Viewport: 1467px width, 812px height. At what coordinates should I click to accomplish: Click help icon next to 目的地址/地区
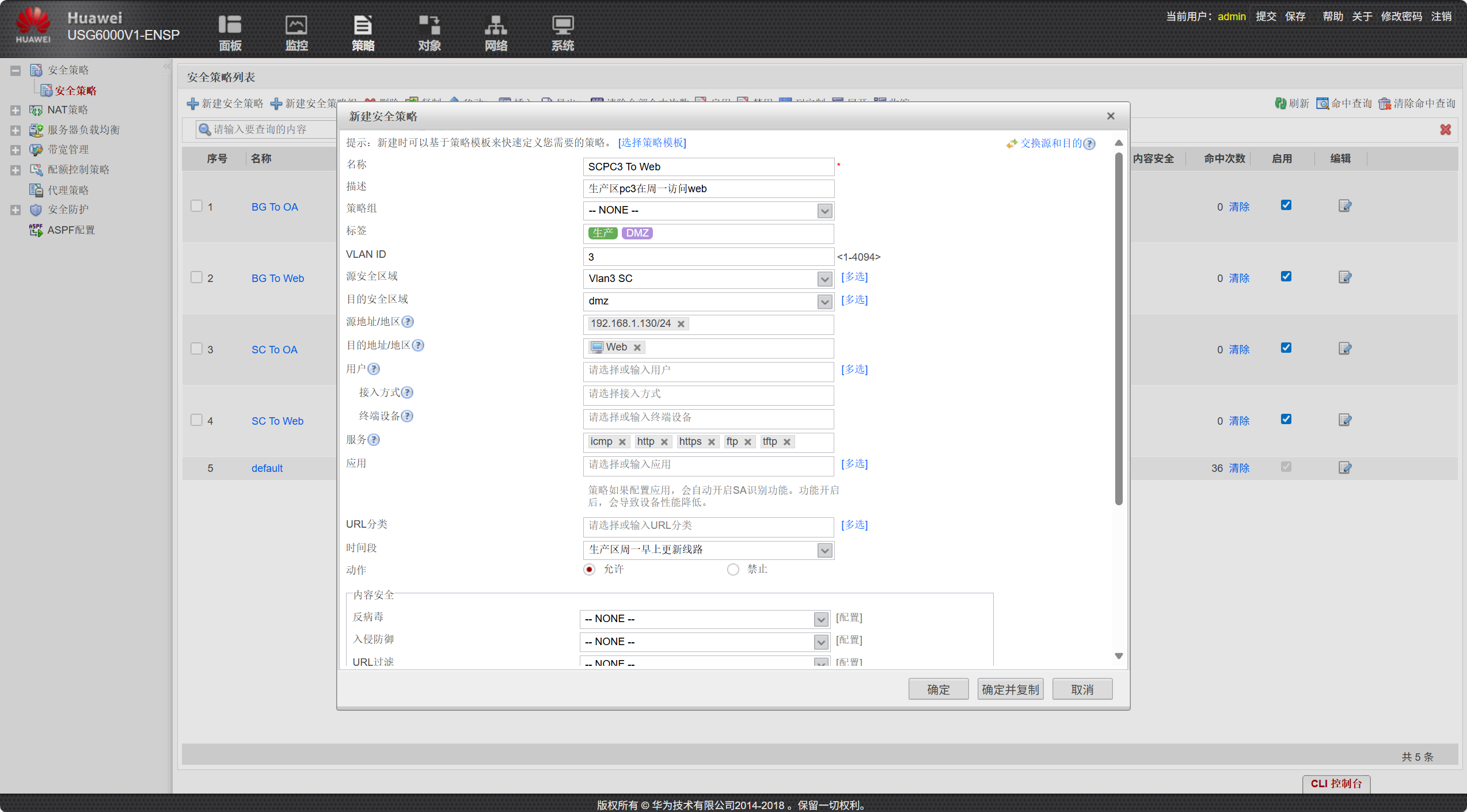(418, 345)
